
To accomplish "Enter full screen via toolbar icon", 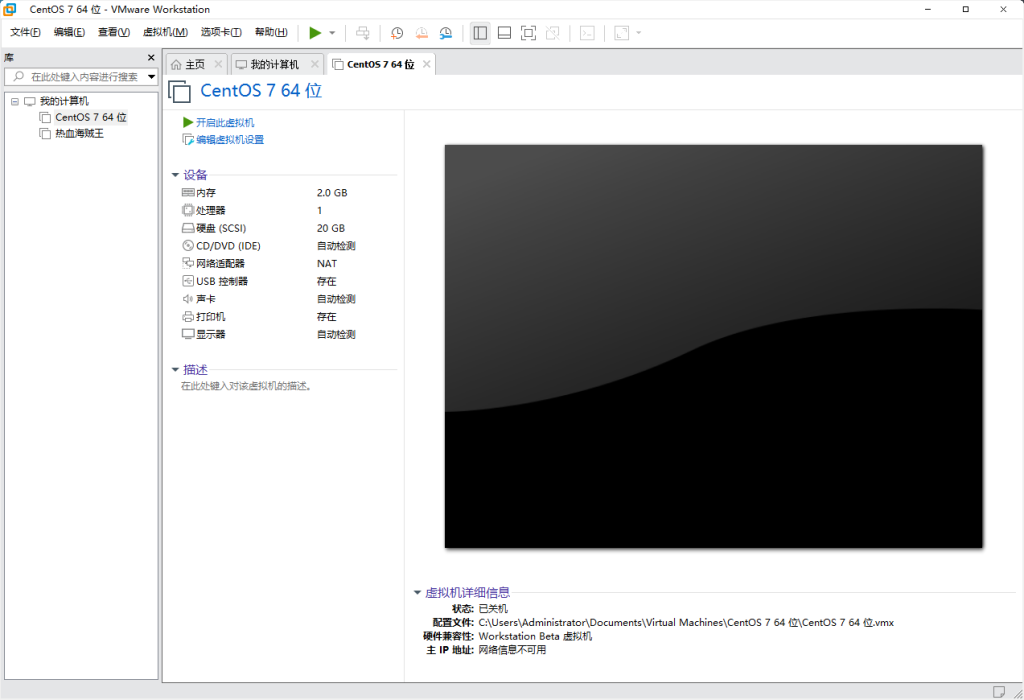I will [x=527, y=32].
